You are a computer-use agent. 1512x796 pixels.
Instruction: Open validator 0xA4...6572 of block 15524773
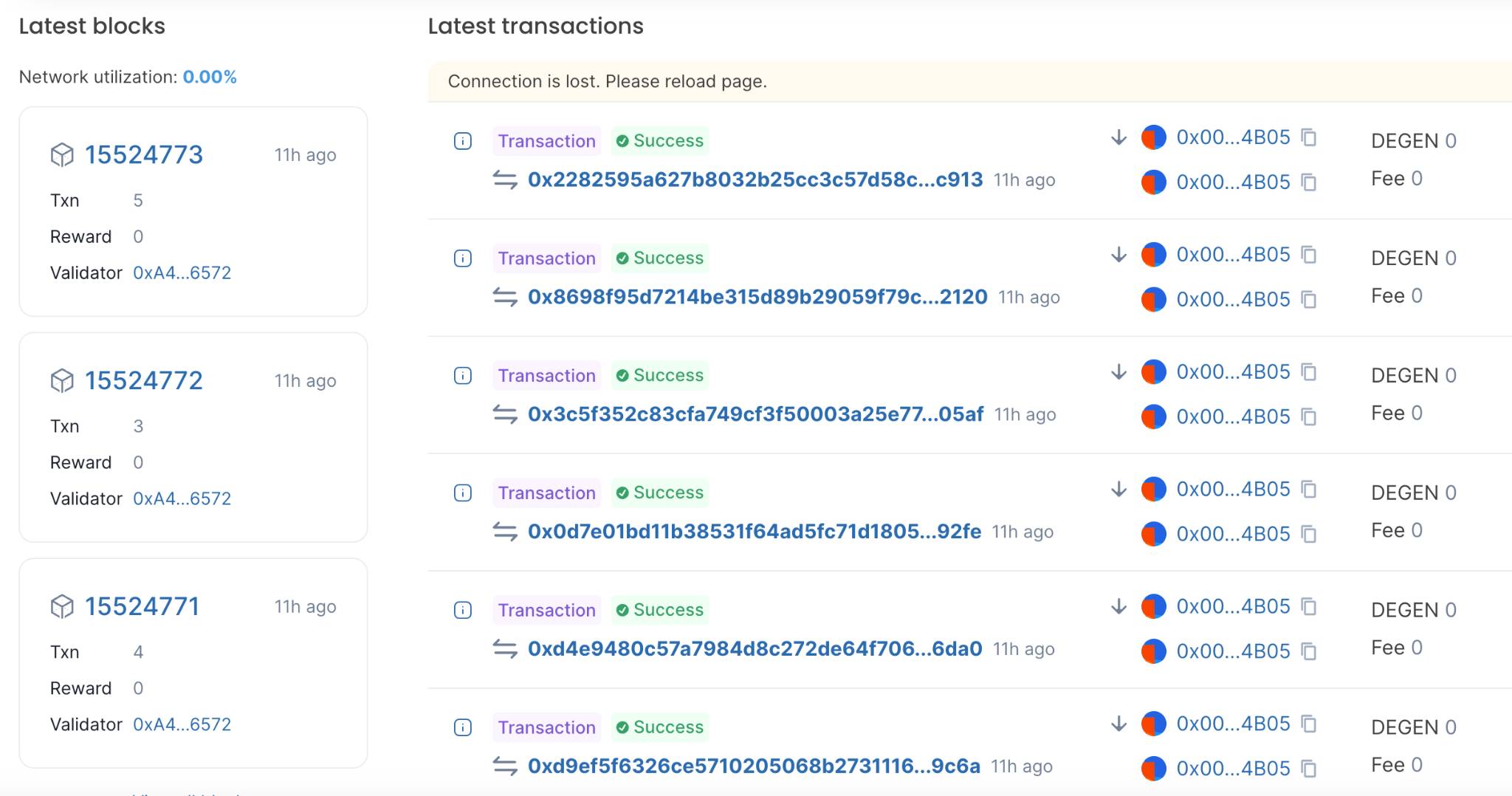point(182,273)
